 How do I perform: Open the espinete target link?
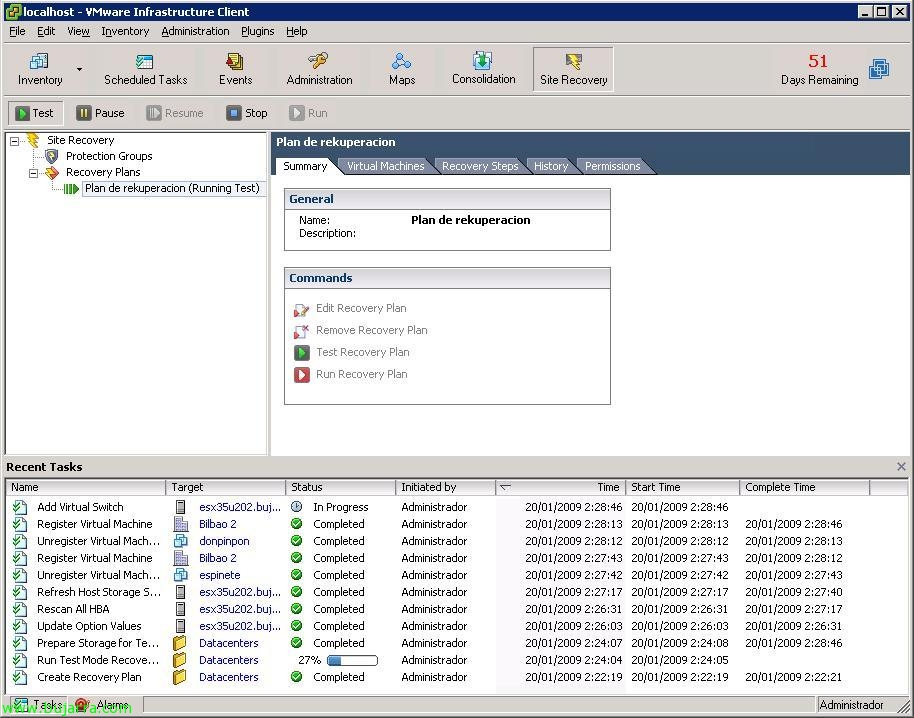click(219, 575)
